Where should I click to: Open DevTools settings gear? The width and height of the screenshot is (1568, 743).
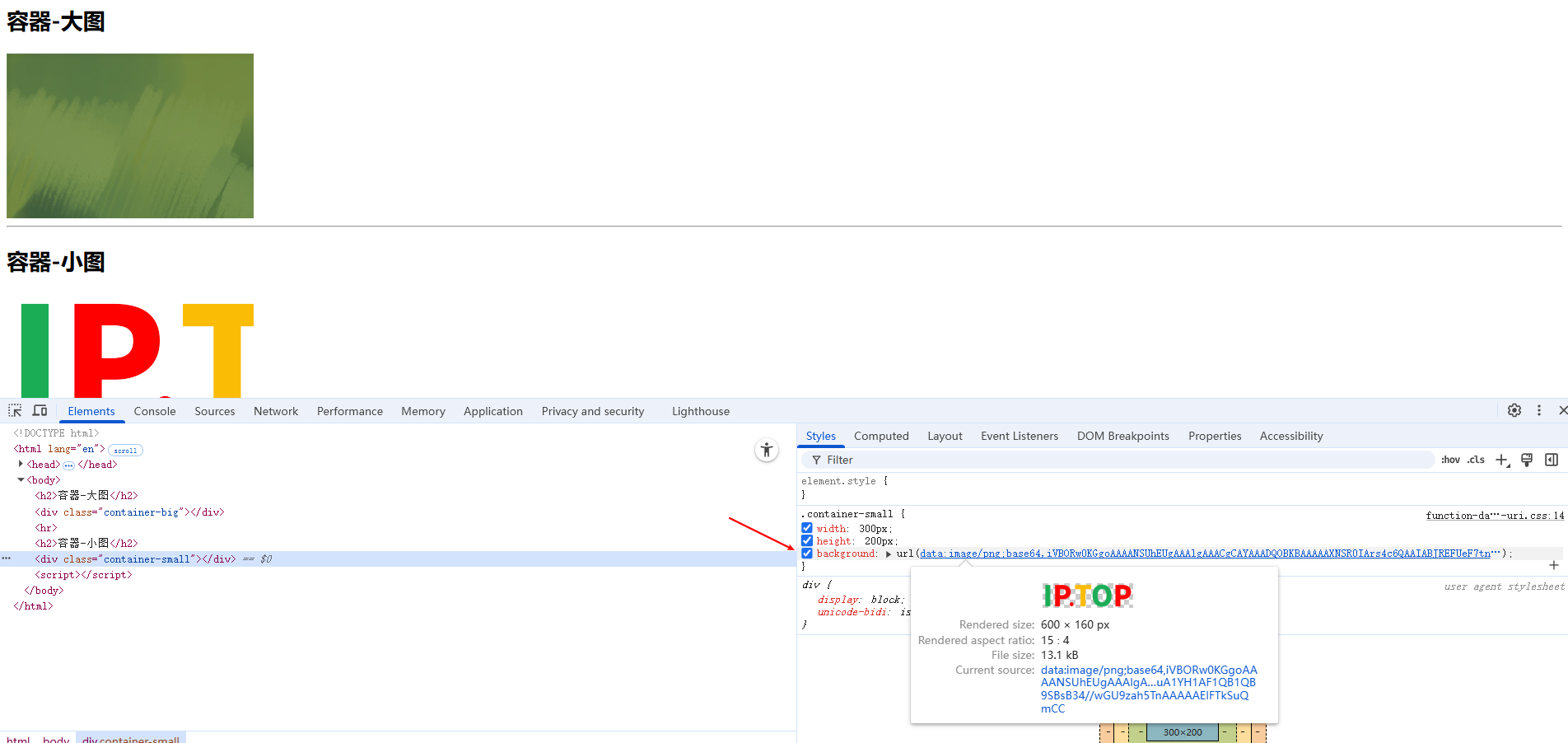tap(1514, 410)
